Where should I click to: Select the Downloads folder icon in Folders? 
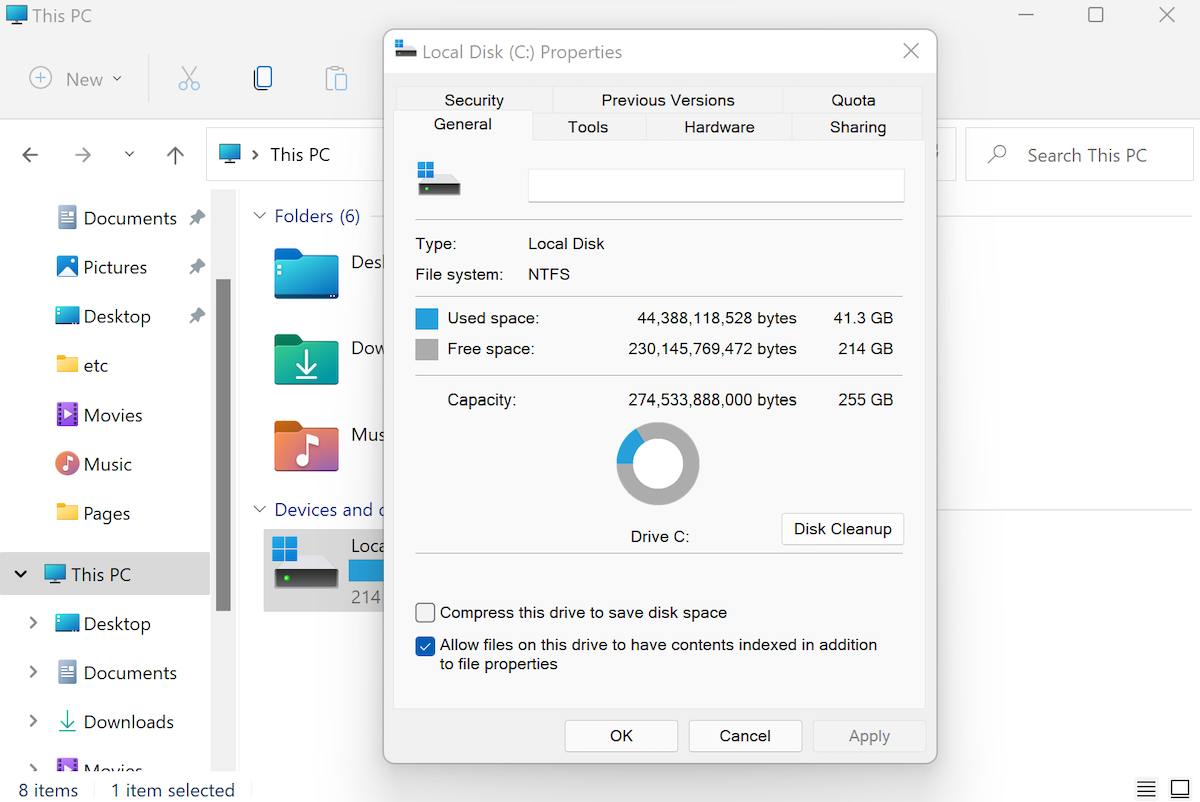(x=306, y=359)
